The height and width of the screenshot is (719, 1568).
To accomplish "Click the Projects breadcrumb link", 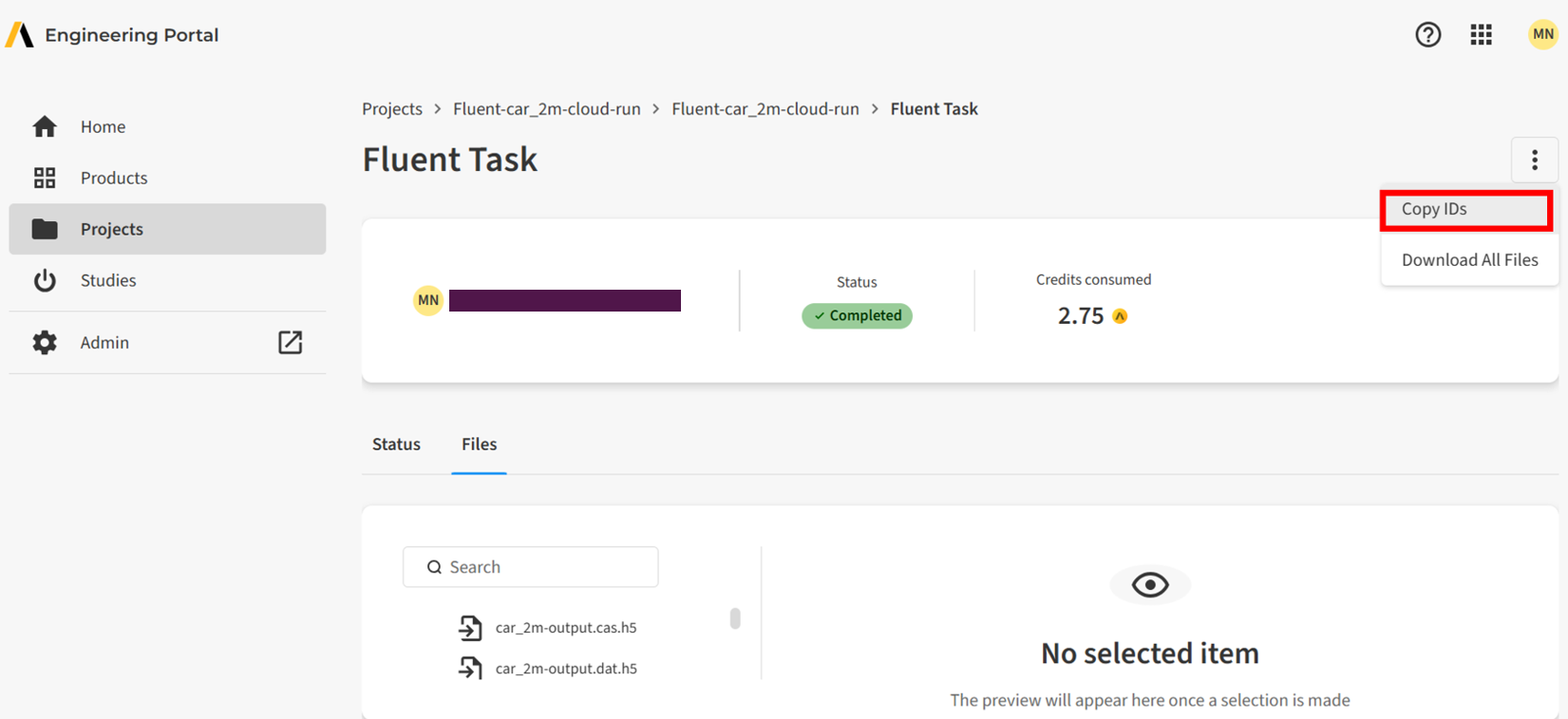I will (x=392, y=109).
